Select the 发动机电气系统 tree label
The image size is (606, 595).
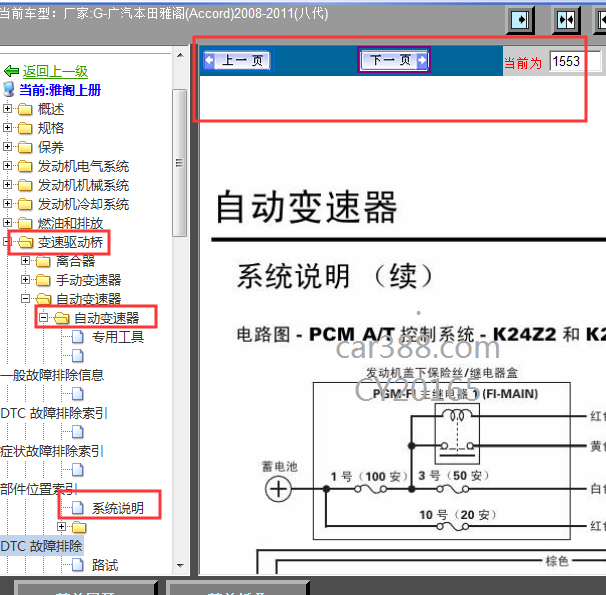coord(83,167)
